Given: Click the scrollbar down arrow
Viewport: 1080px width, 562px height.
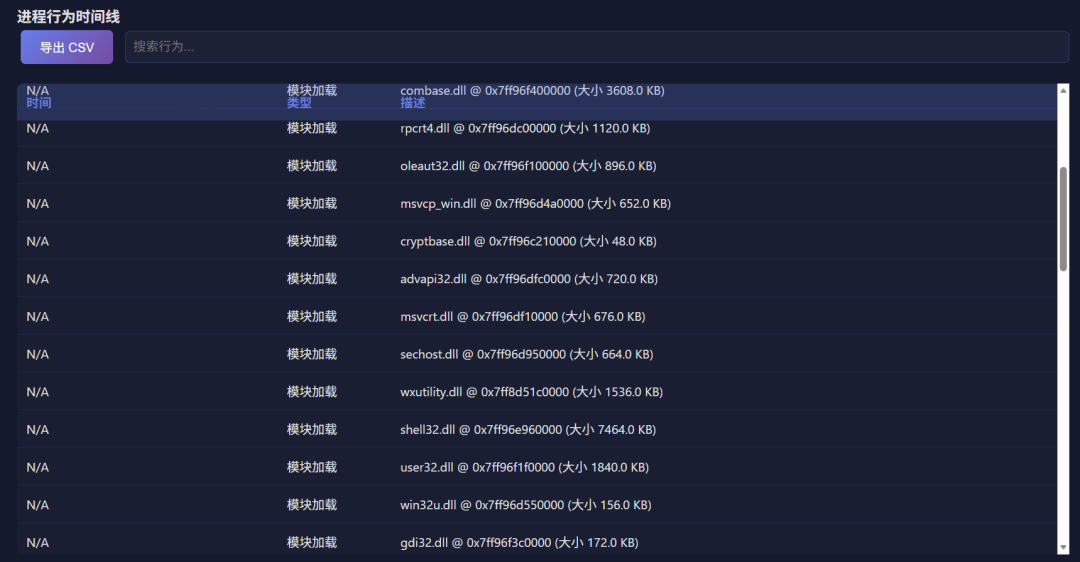Looking at the screenshot, I should pyautogui.click(x=1063, y=548).
